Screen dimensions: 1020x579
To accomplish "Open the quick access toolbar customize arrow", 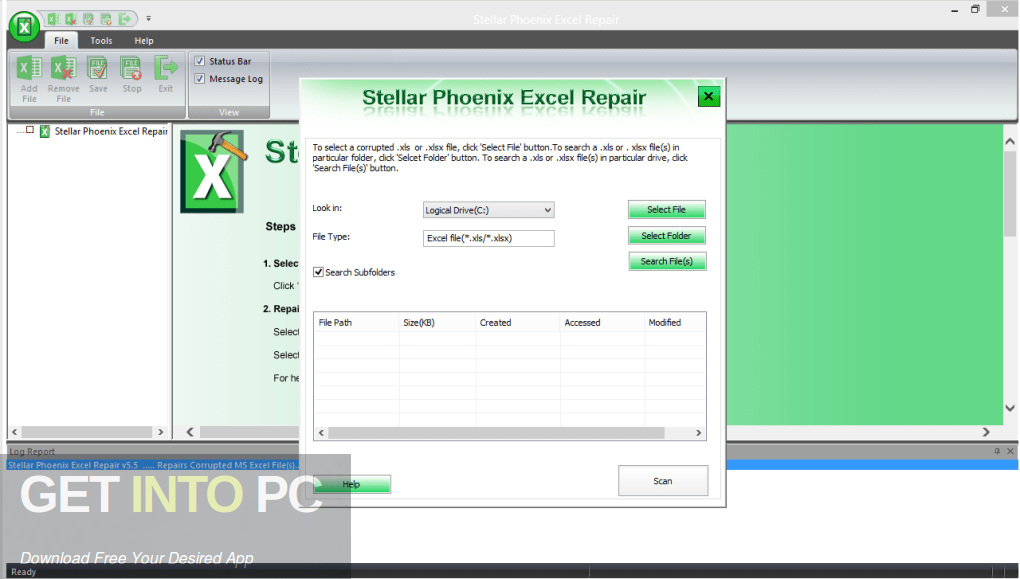I will tap(148, 19).
